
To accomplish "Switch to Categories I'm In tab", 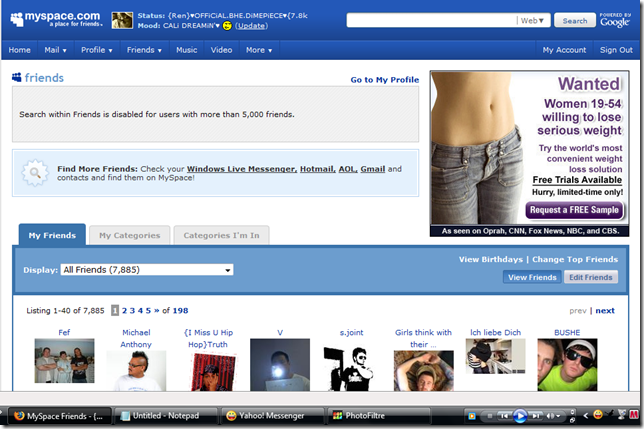I will click(221, 235).
